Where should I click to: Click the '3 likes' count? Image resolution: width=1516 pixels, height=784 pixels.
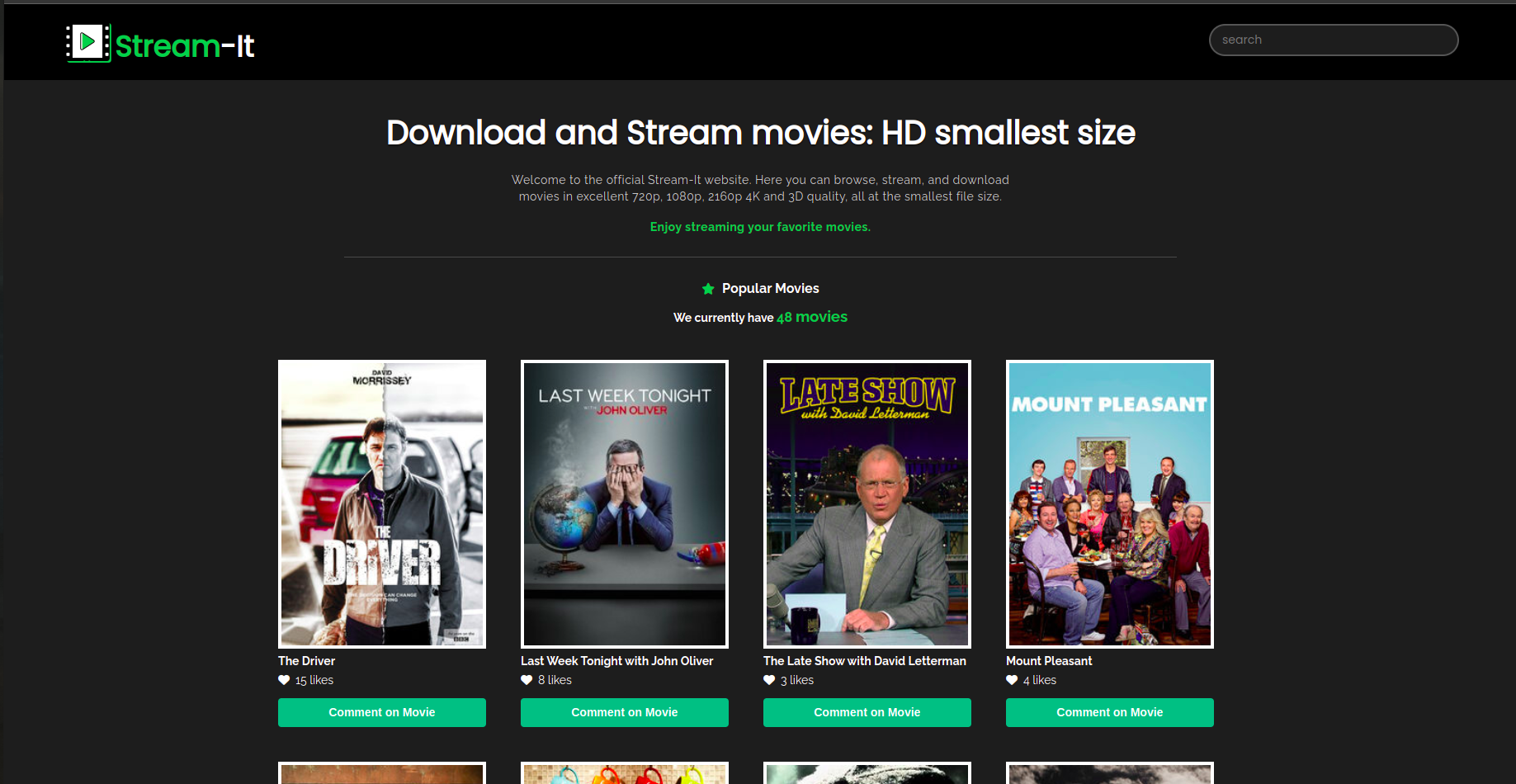[x=797, y=680]
